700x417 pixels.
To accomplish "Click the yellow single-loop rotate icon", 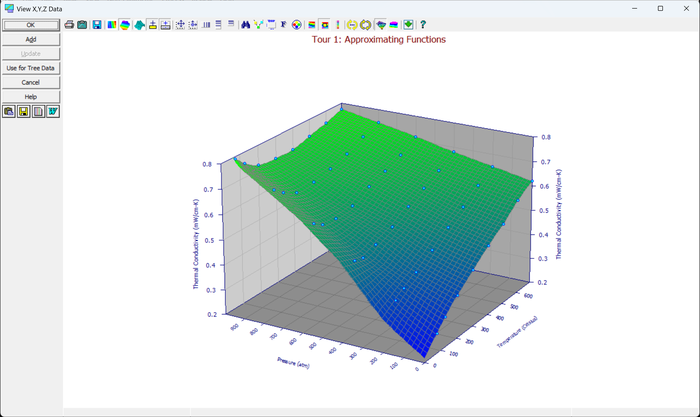I will pos(352,25).
